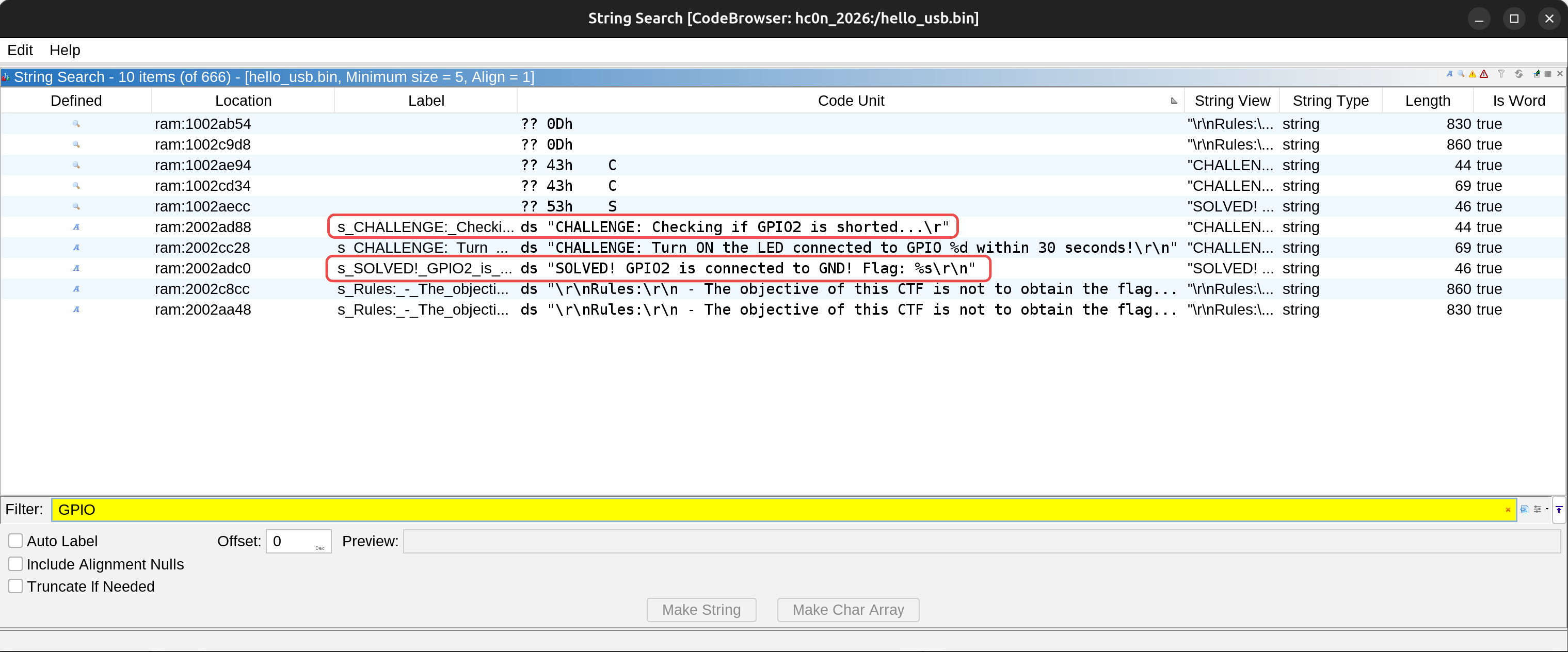Sort by the Code Unit column header
Viewport: 1568px width, 652px height.
click(x=851, y=101)
